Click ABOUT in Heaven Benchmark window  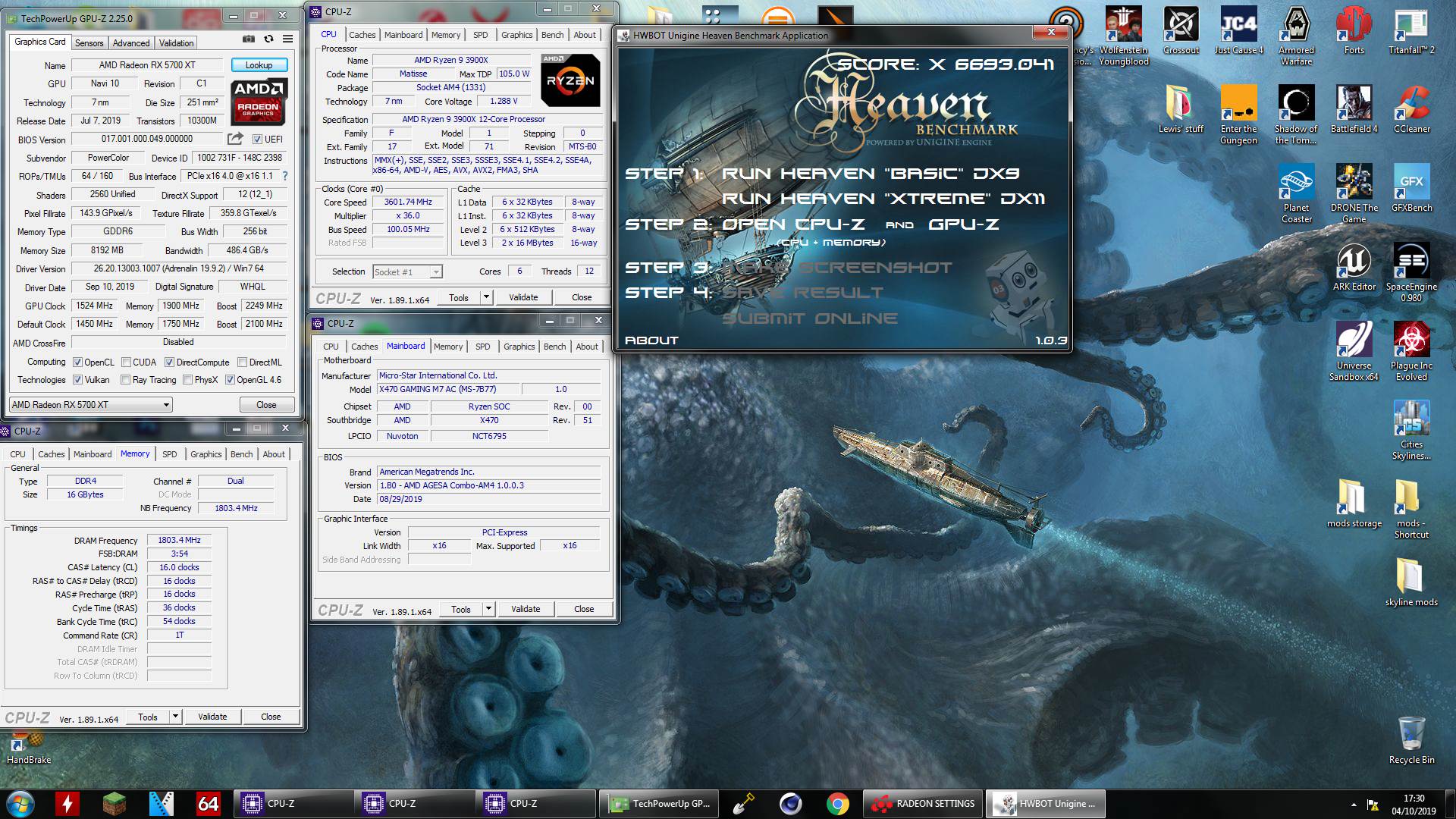pos(651,340)
